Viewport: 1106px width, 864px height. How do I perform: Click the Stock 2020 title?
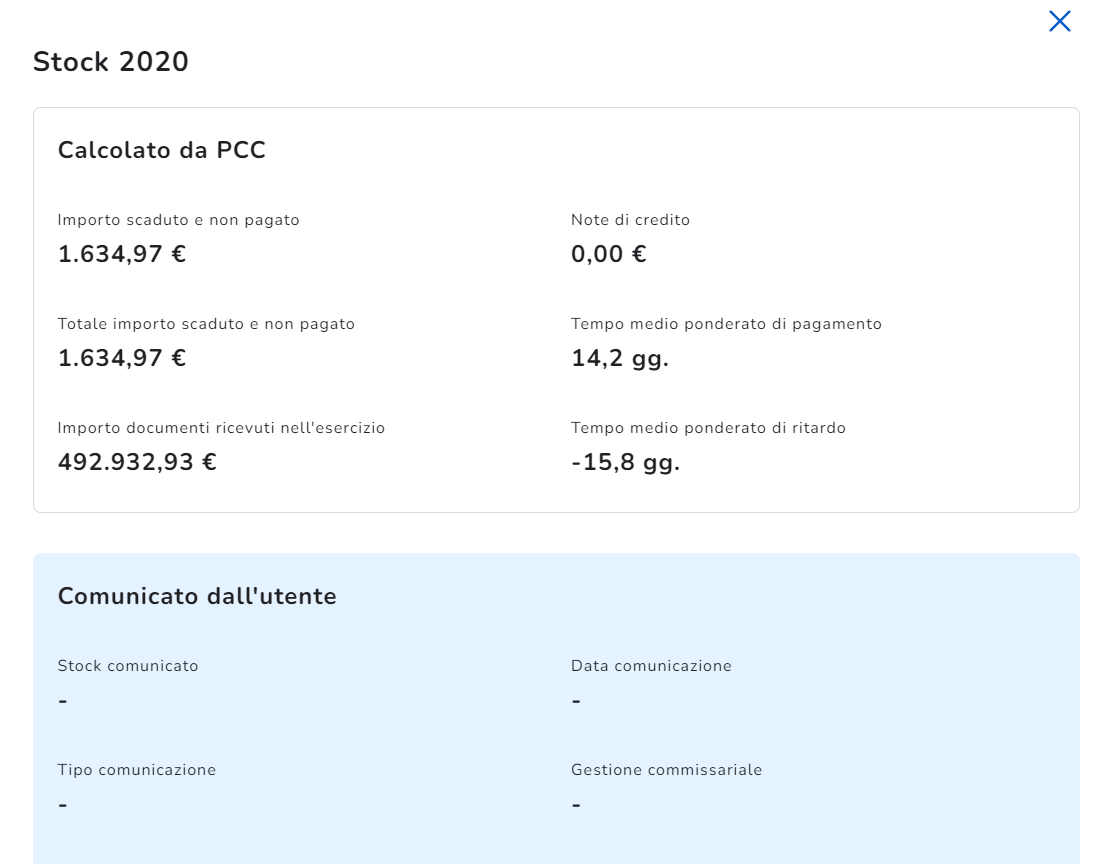(111, 62)
